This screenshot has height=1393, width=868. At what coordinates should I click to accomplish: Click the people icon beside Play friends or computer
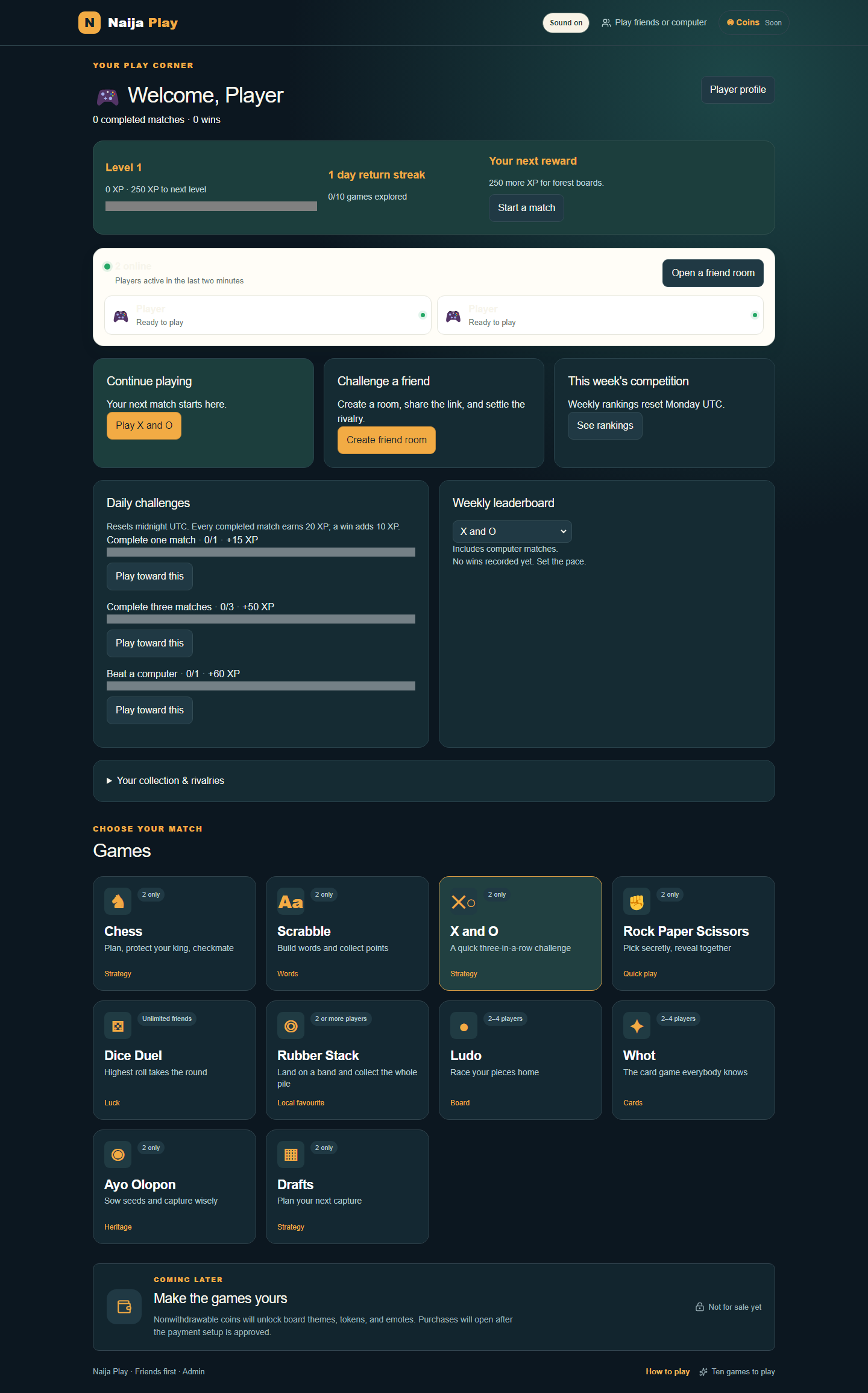(x=606, y=23)
